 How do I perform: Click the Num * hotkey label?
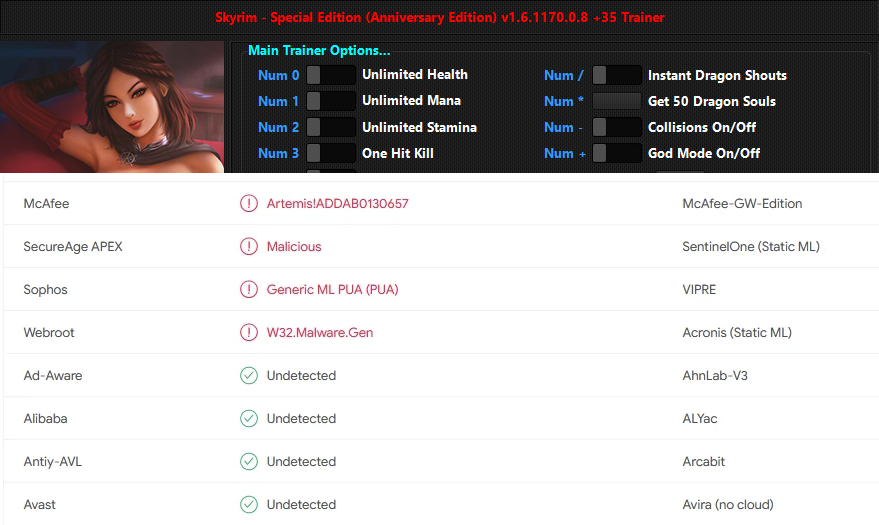564,101
